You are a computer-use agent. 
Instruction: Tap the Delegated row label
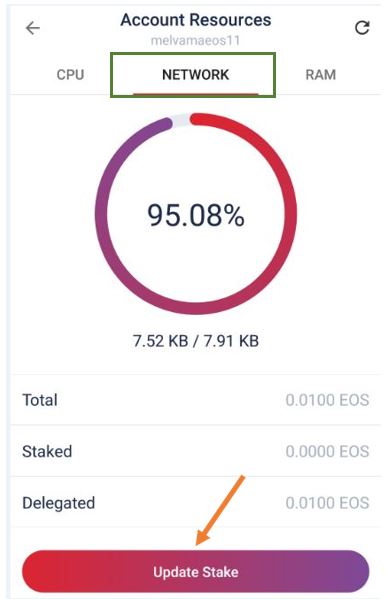pyautogui.click(x=59, y=503)
